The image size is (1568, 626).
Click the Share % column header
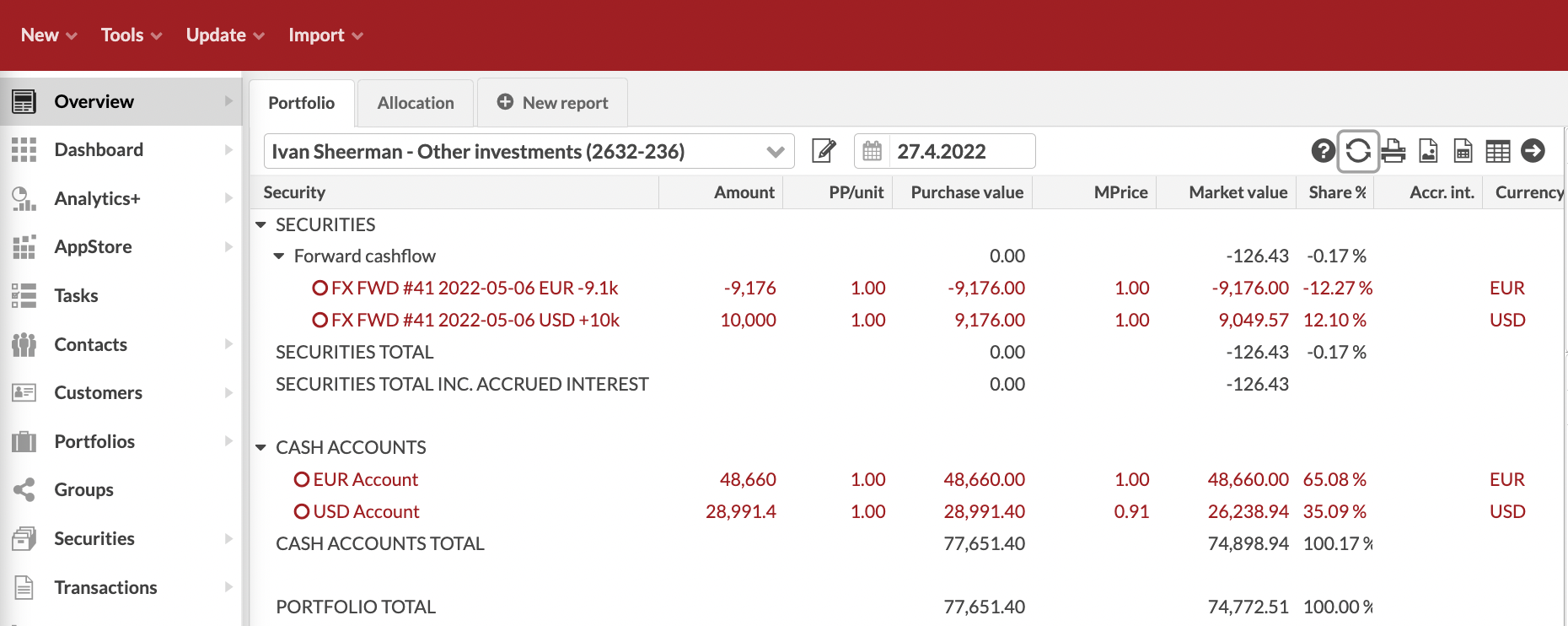(1337, 192)
